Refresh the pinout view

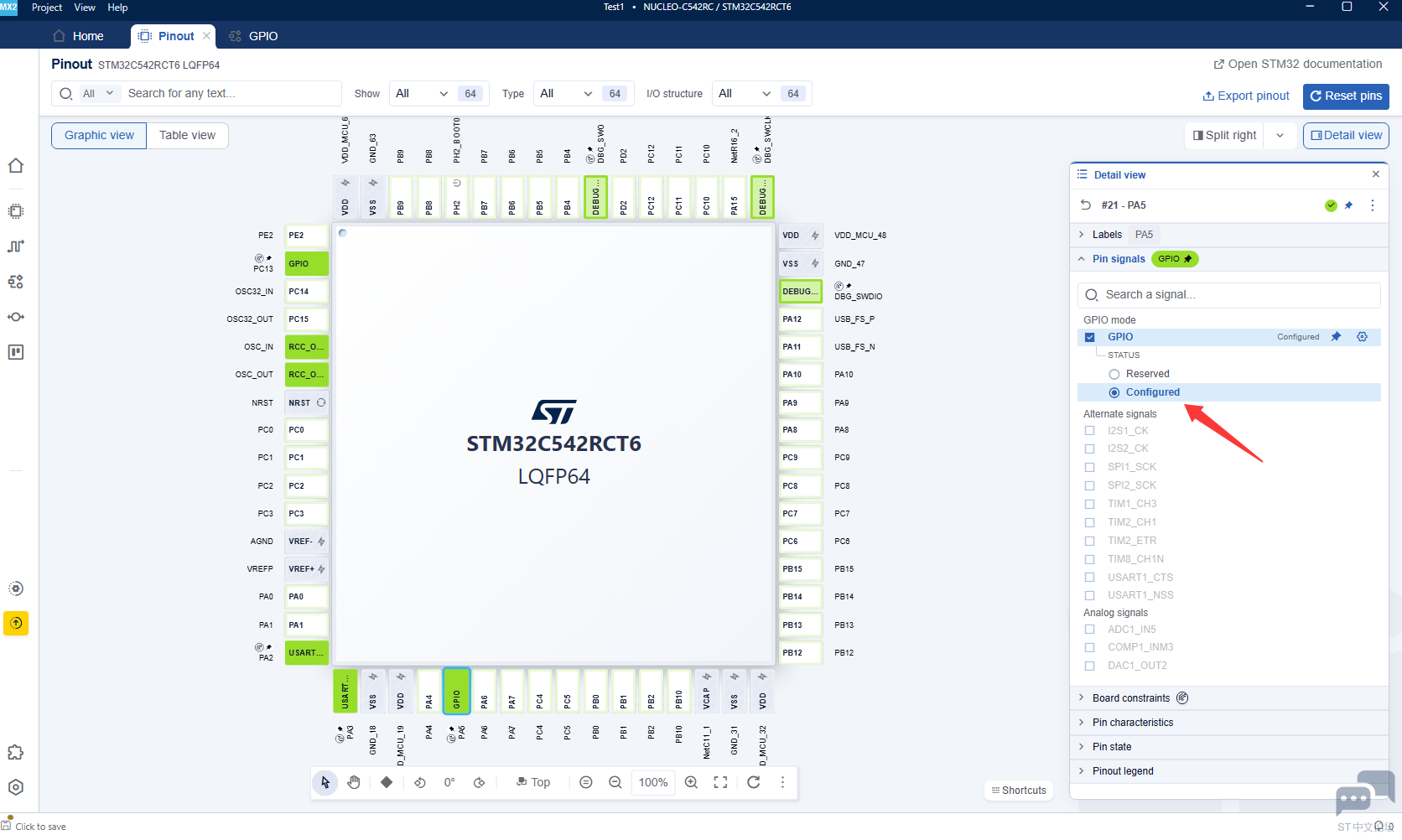pos(754,782)
